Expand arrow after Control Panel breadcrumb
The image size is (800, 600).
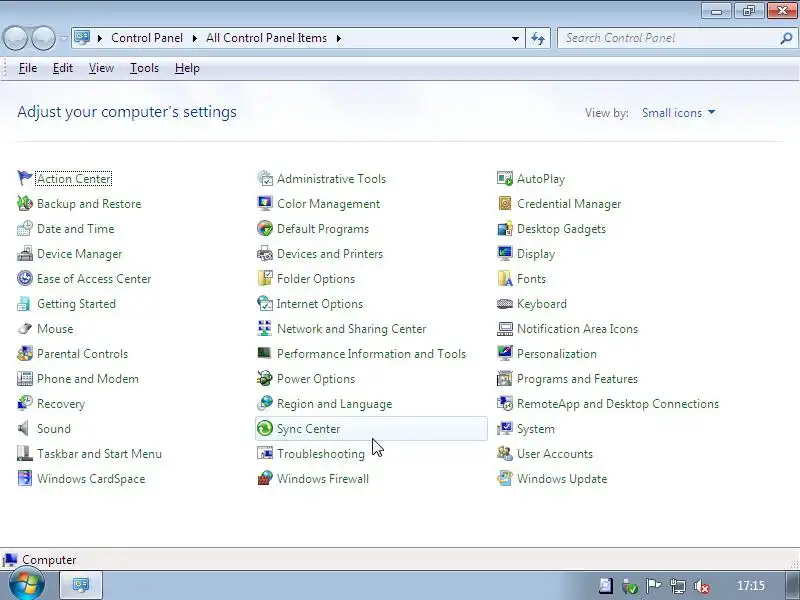194,38
